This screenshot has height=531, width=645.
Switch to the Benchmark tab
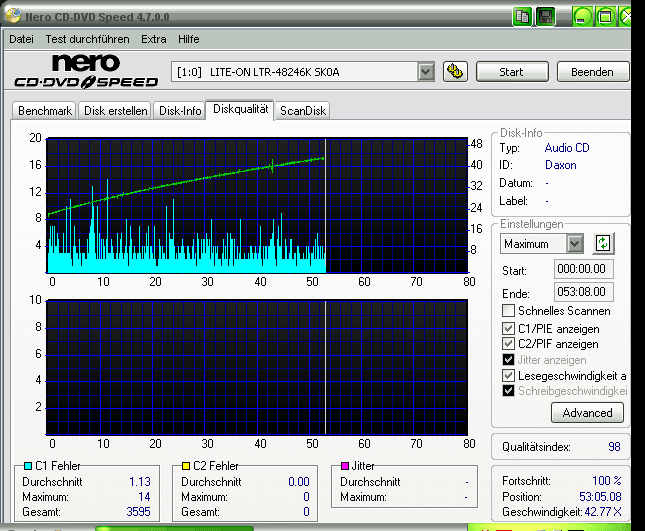click(44, 111)
